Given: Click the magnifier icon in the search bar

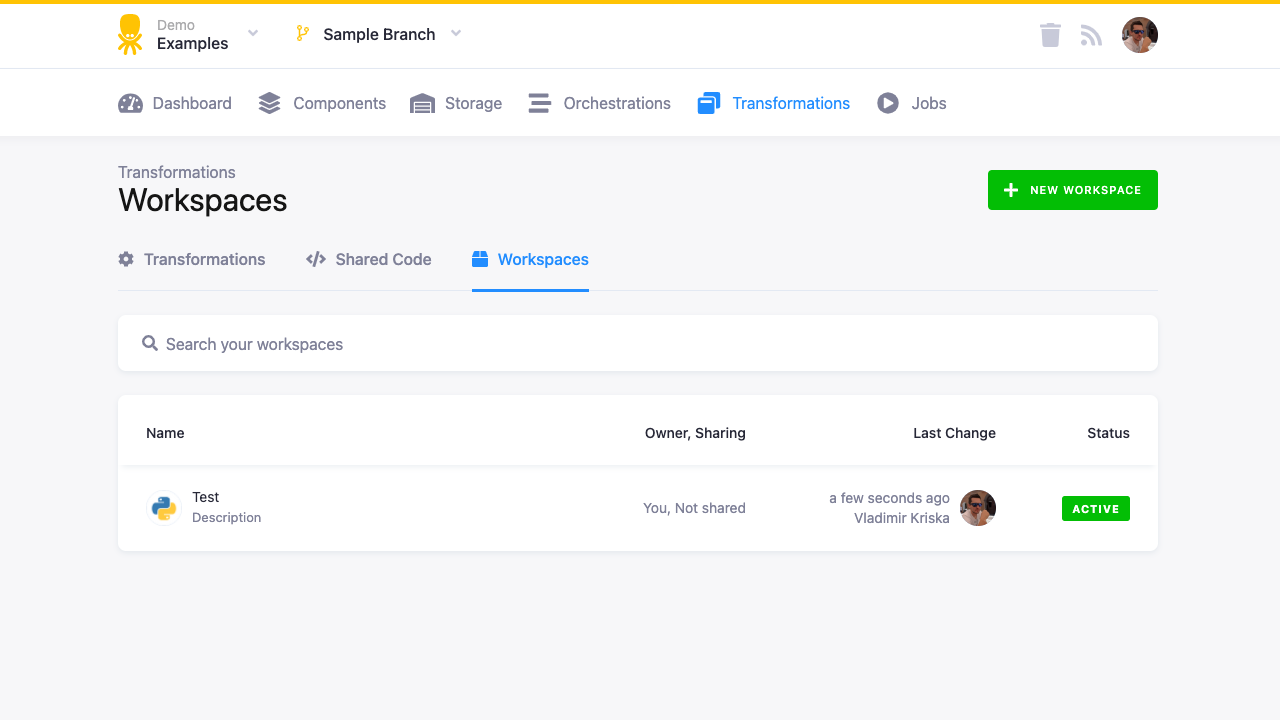Looking at the screenshot, I should [150, 343].
